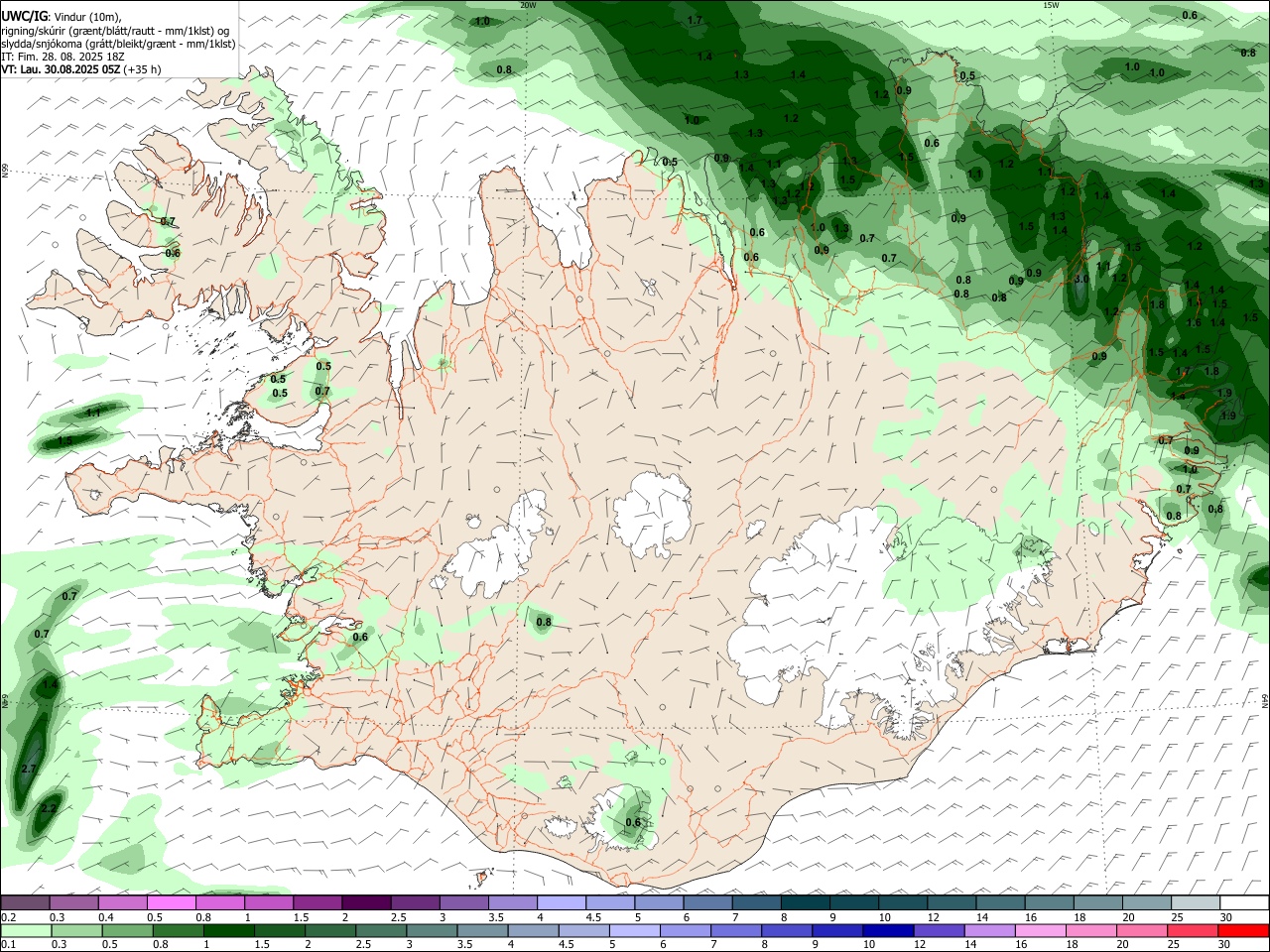Pick the bright pink 0.5 swatch, upper legend row
Screen dimensions: 1270x952
pos(171,903)
